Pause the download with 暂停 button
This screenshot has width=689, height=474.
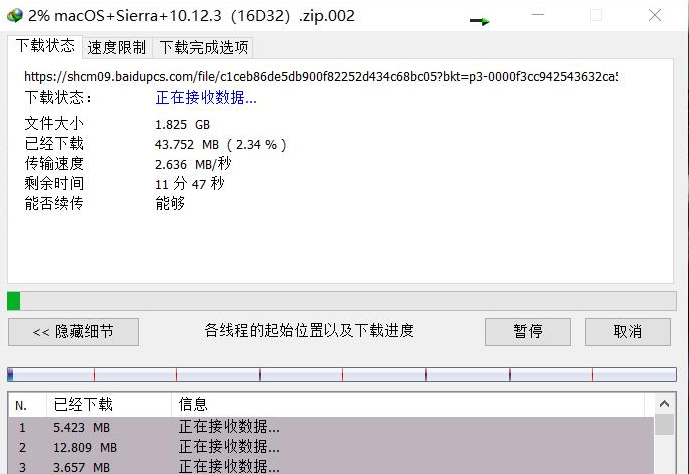pos(528,332)
